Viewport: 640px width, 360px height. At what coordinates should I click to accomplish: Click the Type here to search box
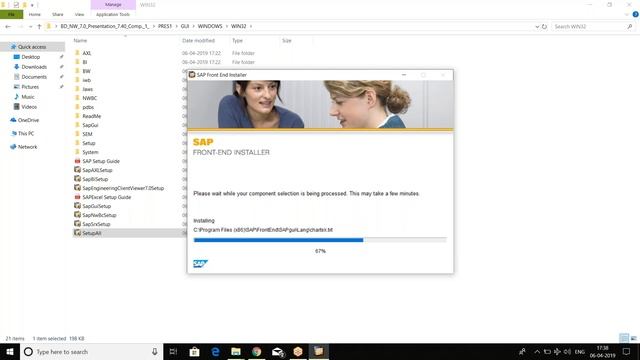(91, 351)
